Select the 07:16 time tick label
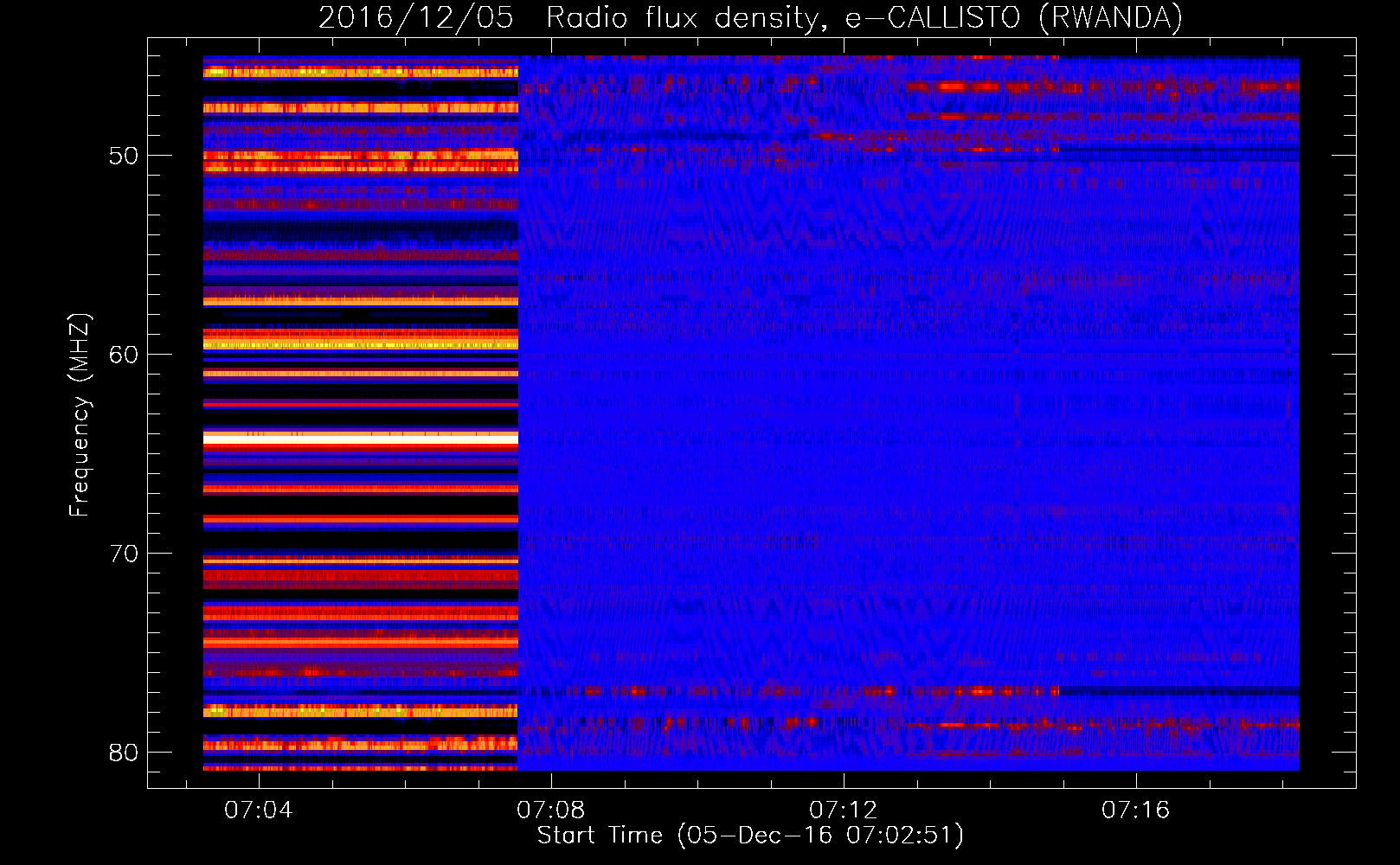Screen dimensions: 1400x865 click(1136, 811)
